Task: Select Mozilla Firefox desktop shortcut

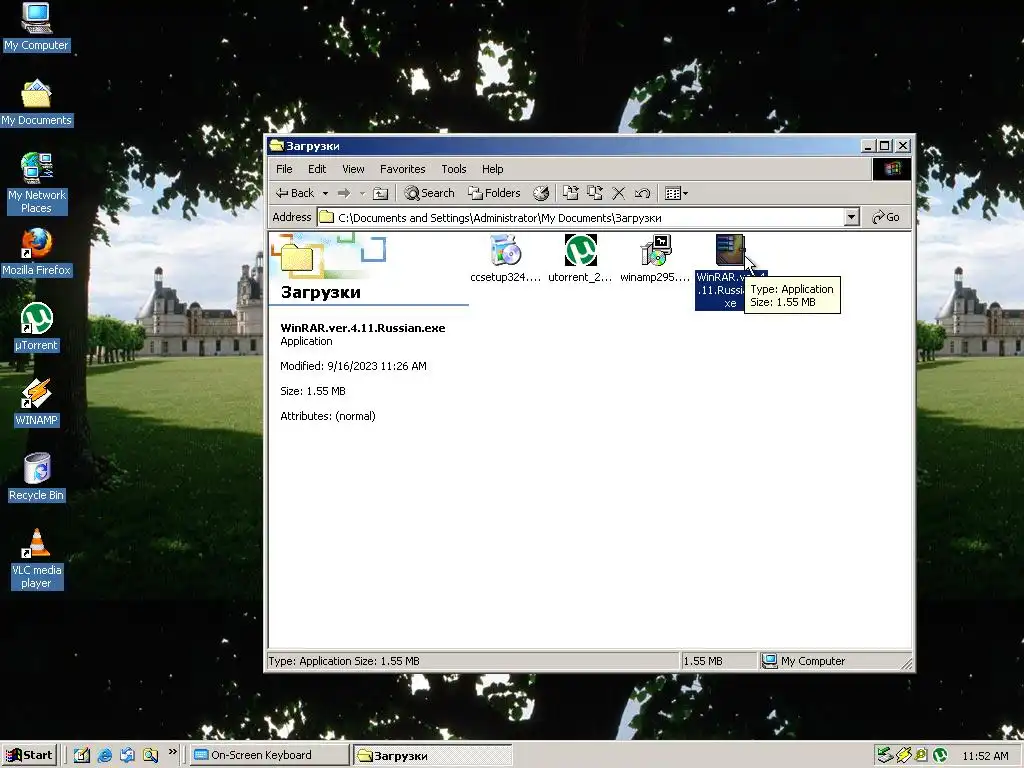Action: point(36,253)
